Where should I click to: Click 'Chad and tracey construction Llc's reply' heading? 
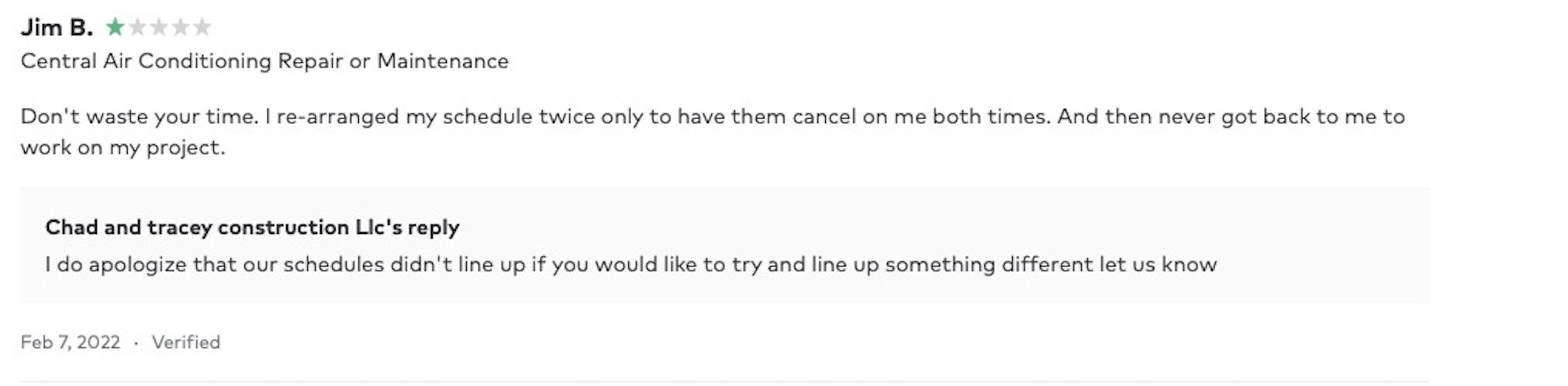[252, 227]
